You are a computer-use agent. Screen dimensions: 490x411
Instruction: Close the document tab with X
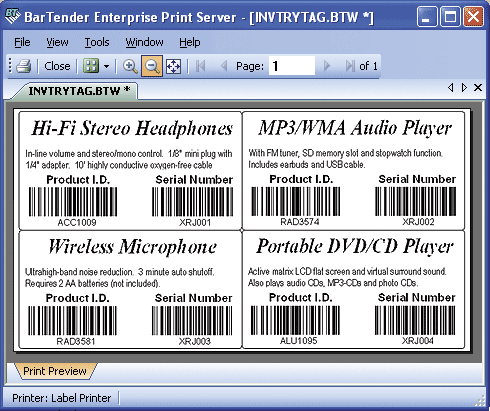(x=478, y=87)
